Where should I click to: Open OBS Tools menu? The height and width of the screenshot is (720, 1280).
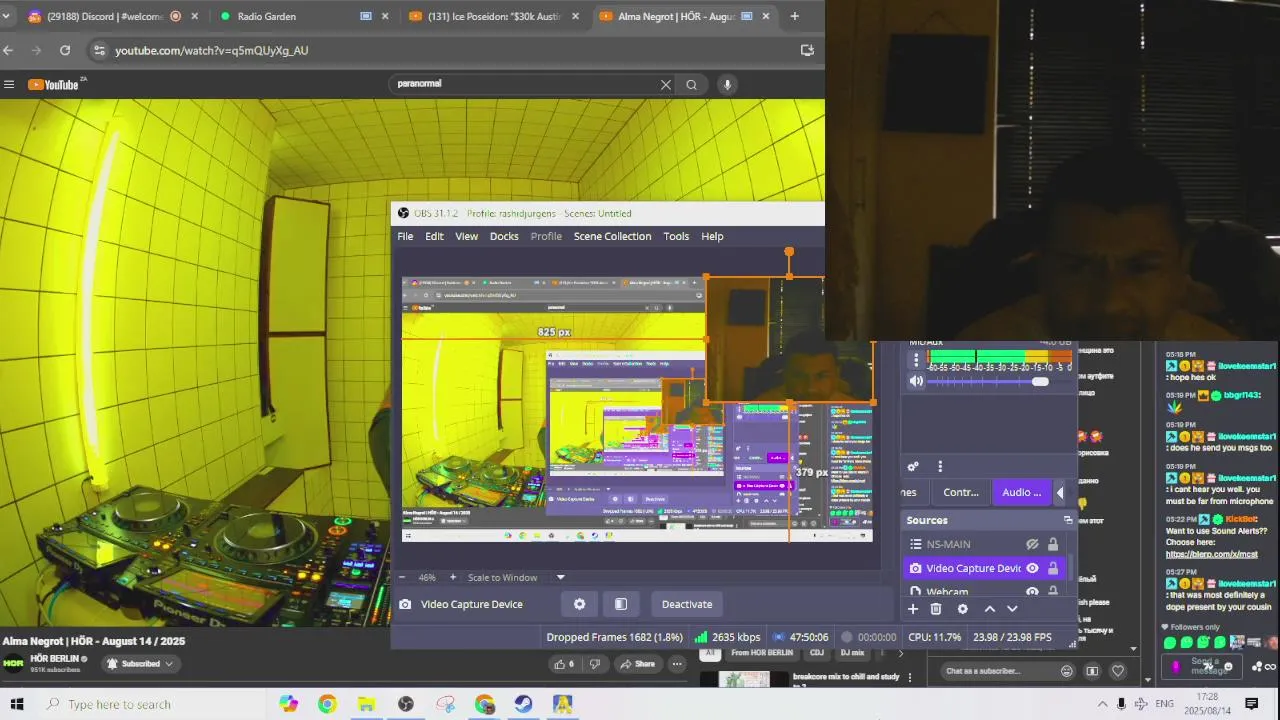pyautogui.click(x=676, y=236)
